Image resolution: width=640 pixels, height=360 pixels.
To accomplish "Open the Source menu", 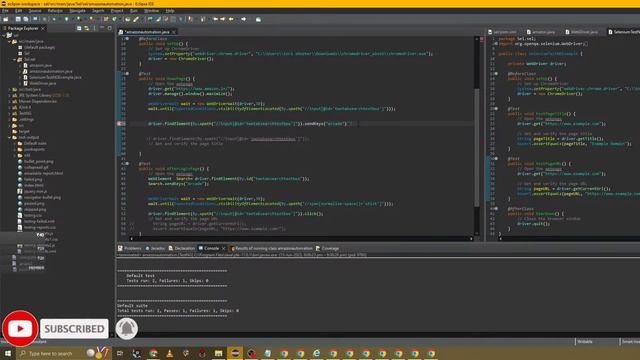I will tap(35, 11).
